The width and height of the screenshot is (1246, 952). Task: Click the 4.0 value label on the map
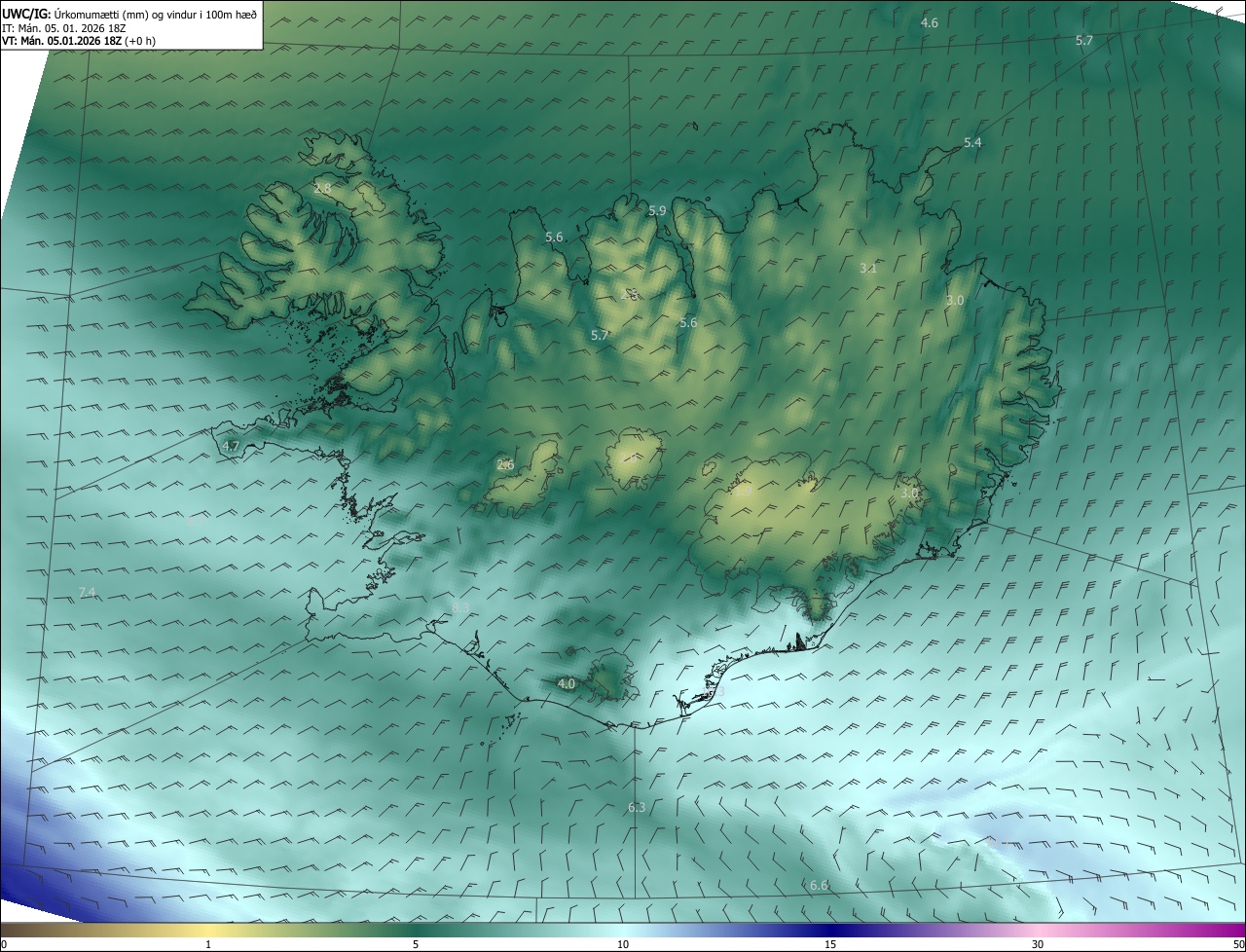(x=567, y=684)
